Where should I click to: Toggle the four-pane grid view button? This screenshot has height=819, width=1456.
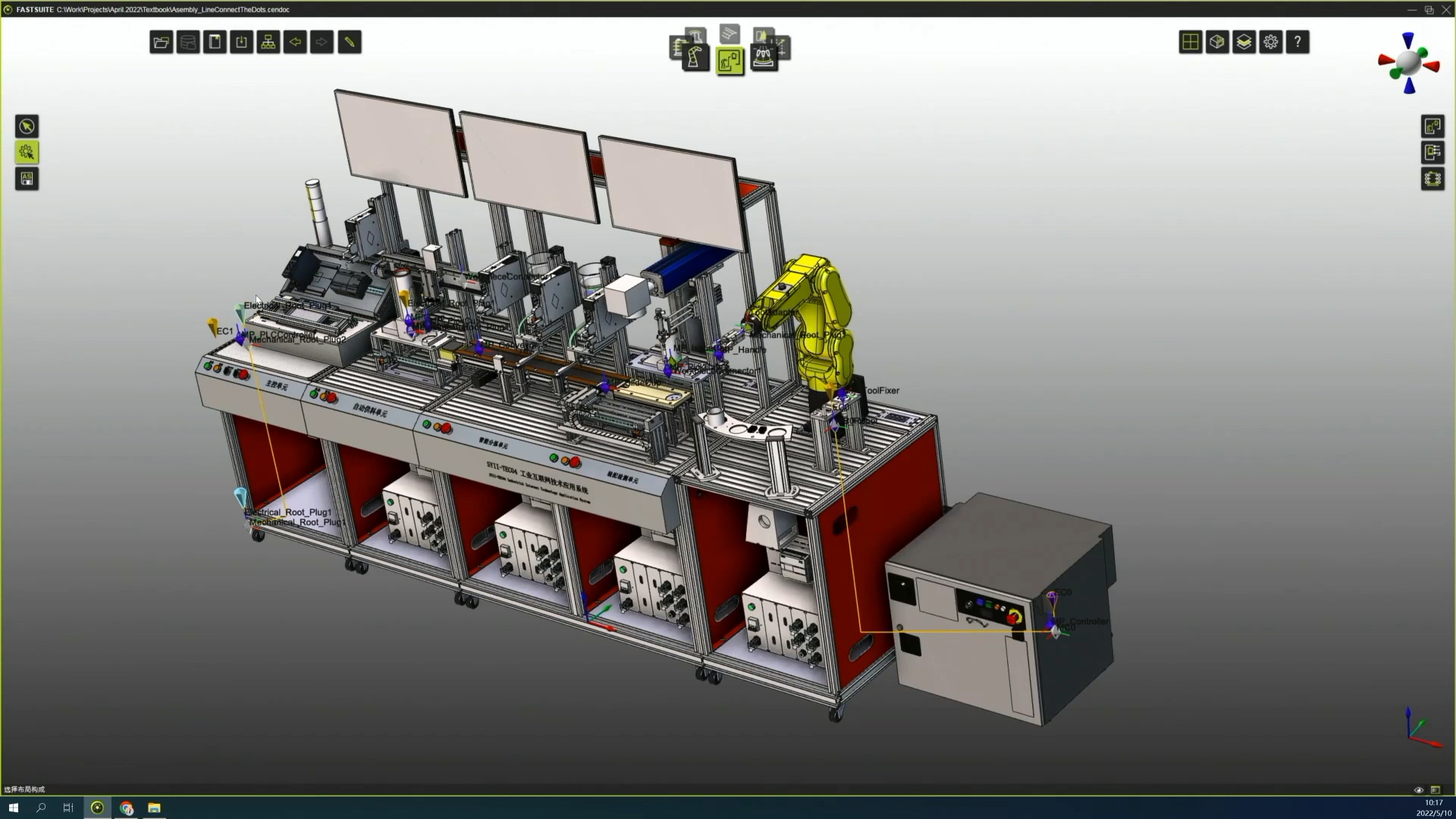1191,42
